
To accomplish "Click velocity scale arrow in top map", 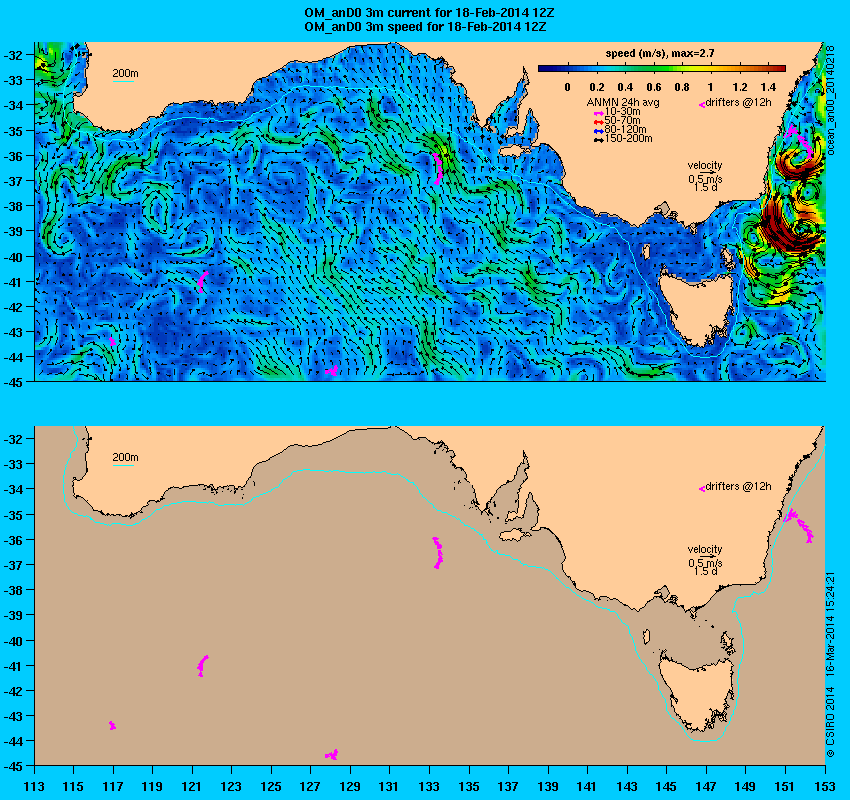I will [x=707, y=172].
